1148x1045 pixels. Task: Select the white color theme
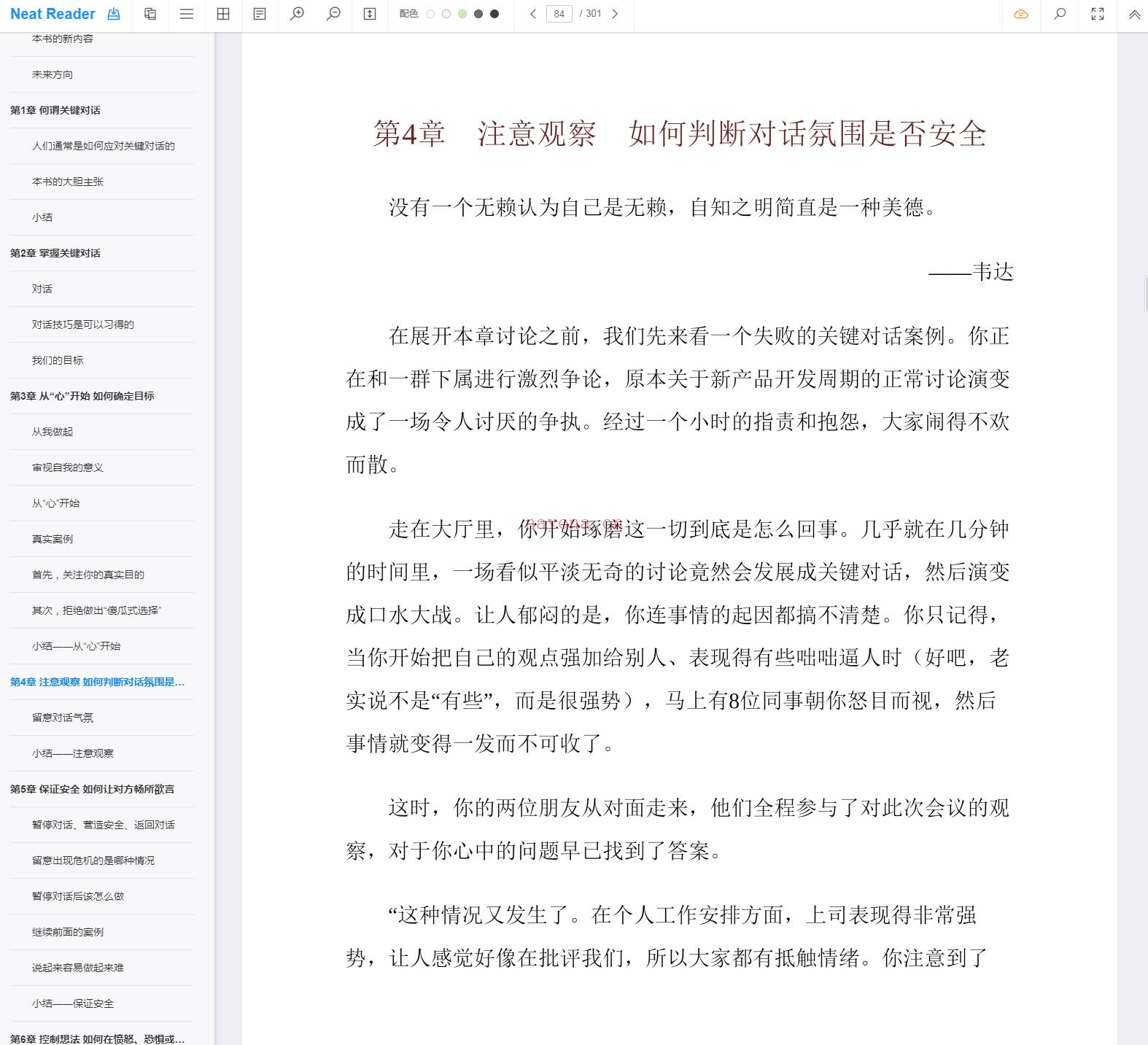430,14
